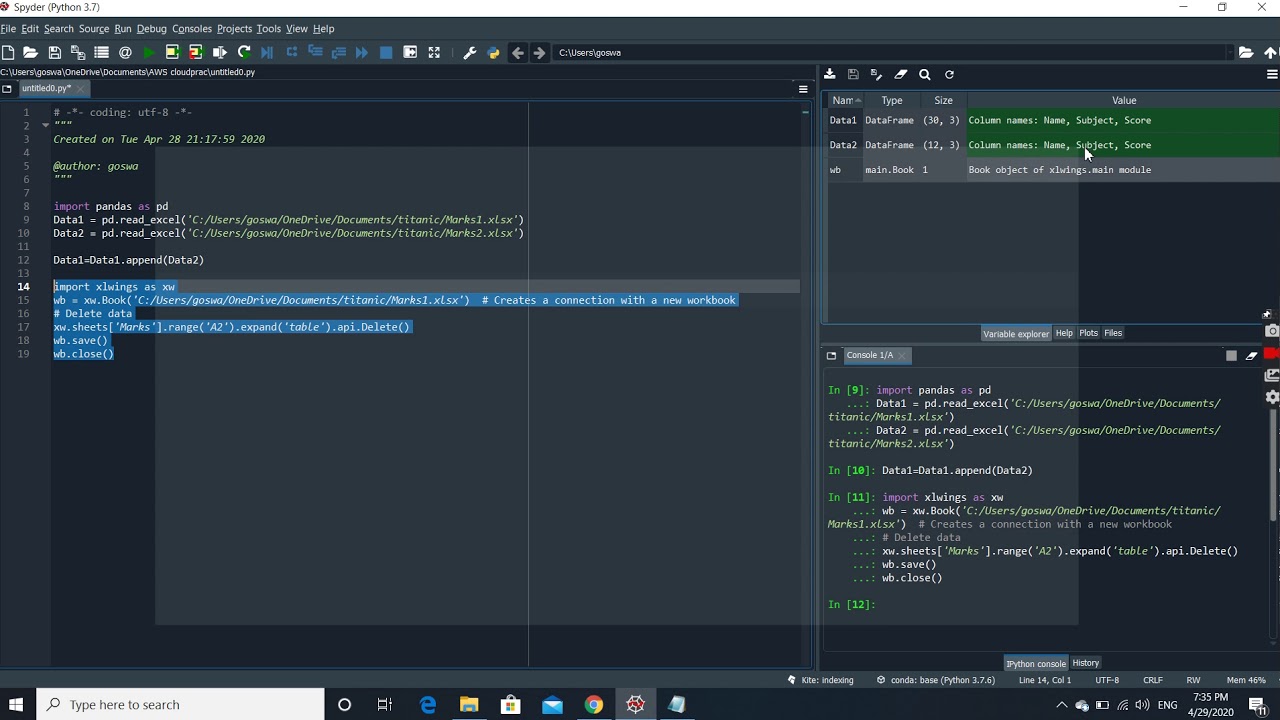Sort variables by the Size column
The height and width of the screenshot is (720, 1280).
[x=943, y=100]
